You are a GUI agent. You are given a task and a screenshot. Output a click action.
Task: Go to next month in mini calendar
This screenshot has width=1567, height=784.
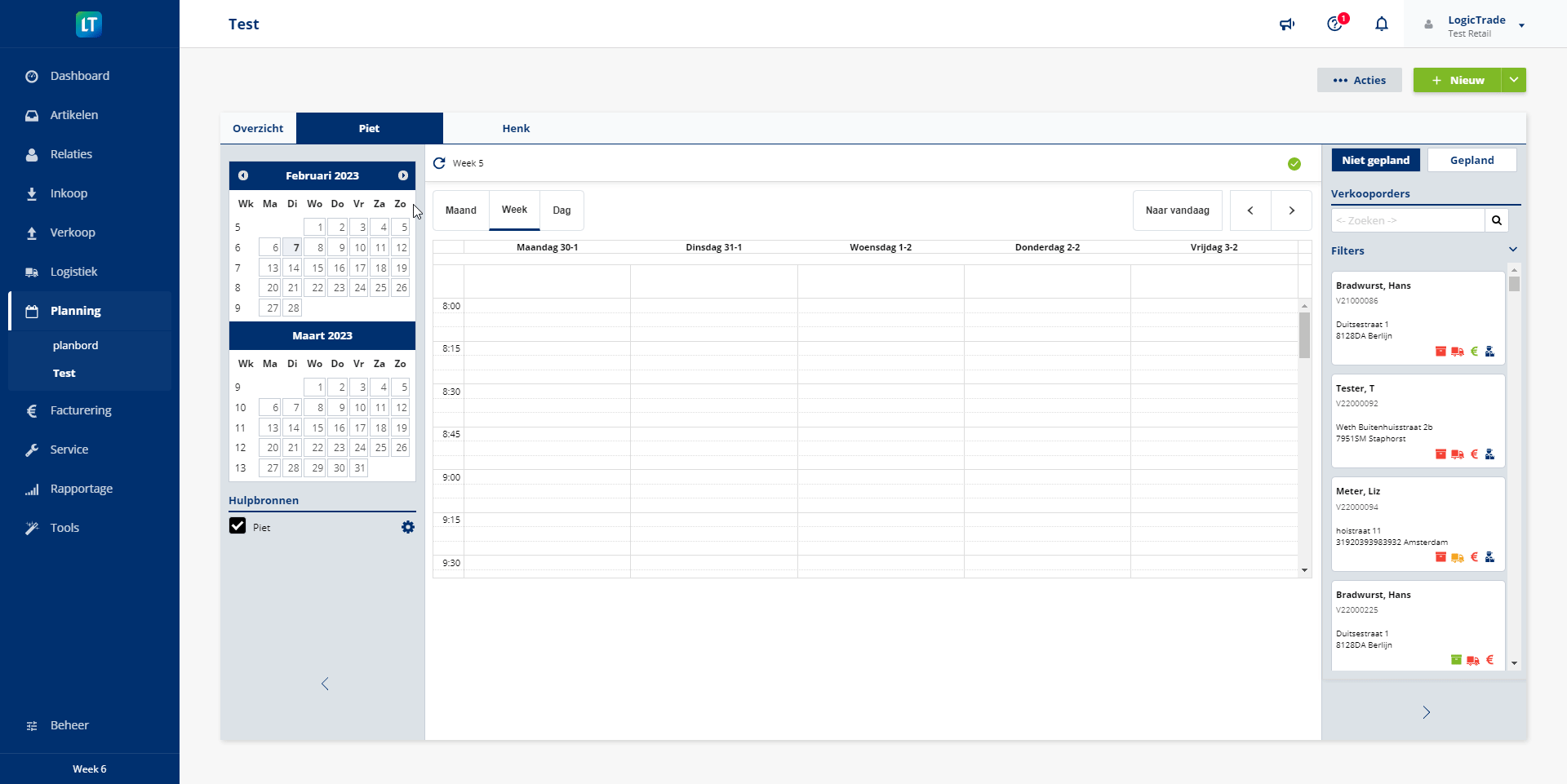coord(403,175)
